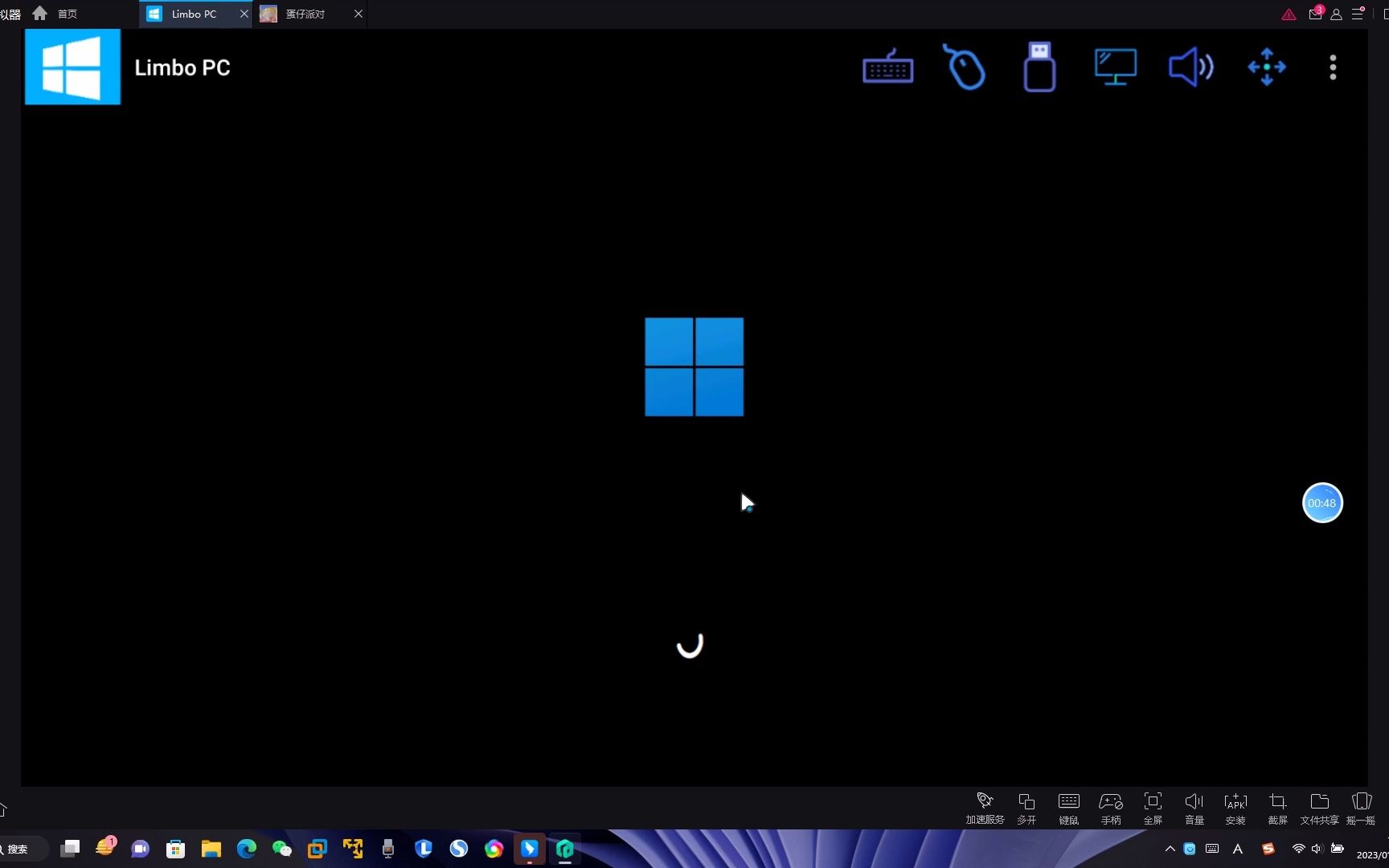Open the Limbo PC keyboard icon

887,68
